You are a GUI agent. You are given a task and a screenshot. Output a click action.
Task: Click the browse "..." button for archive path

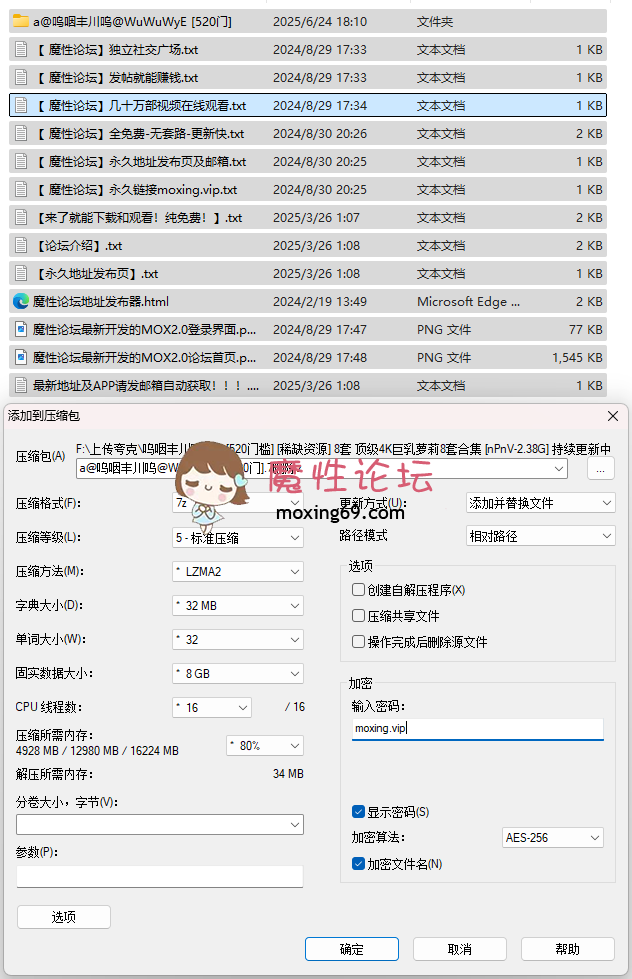coord(601,468)
